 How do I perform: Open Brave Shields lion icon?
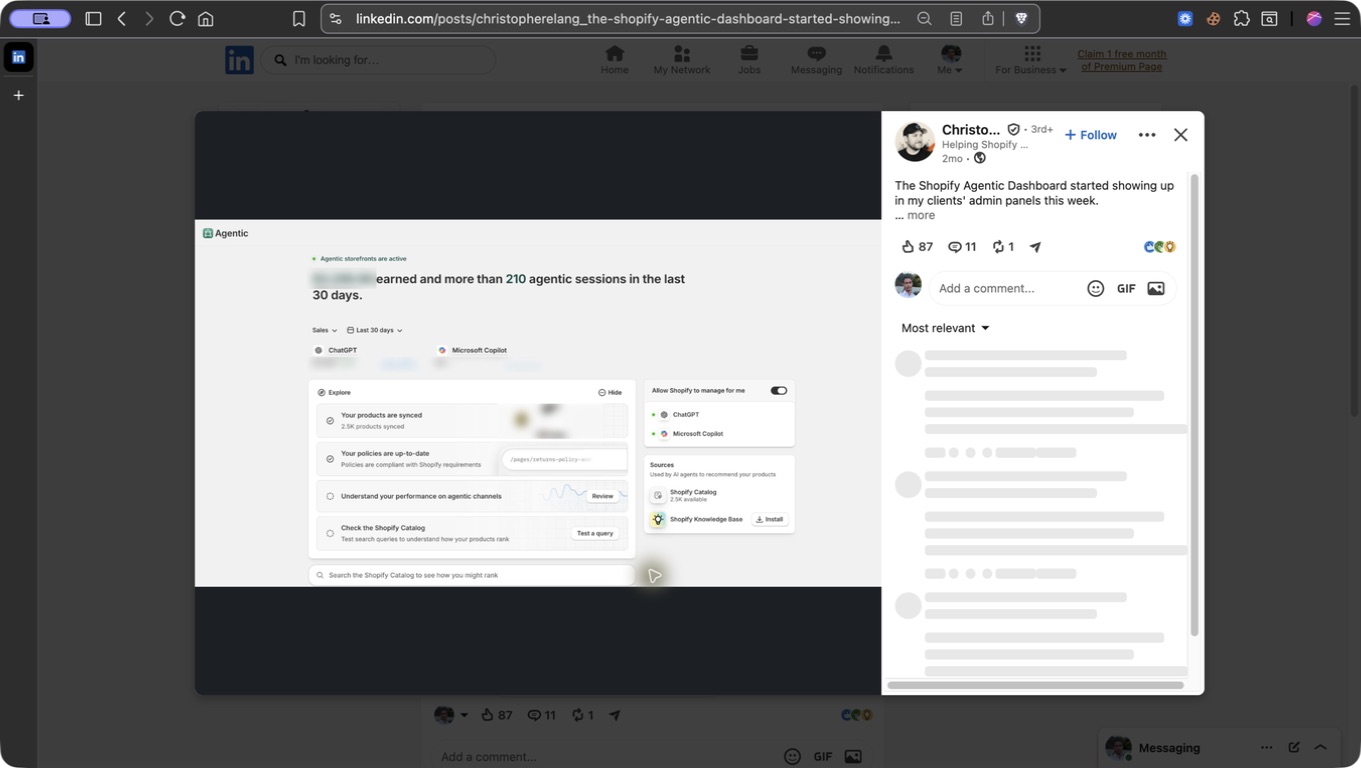(x=1021, y=19)
